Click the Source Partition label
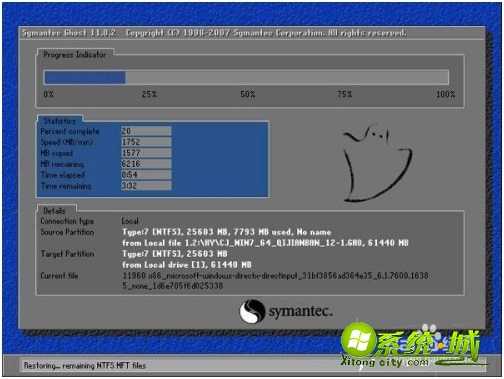Viewport: 504px width, 379px height. (67, 232)
